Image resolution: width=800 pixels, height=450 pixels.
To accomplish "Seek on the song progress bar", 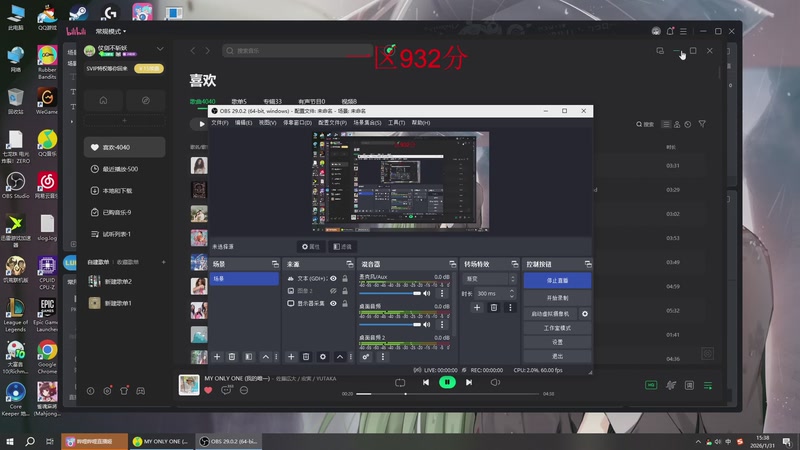I will point(447,394).
